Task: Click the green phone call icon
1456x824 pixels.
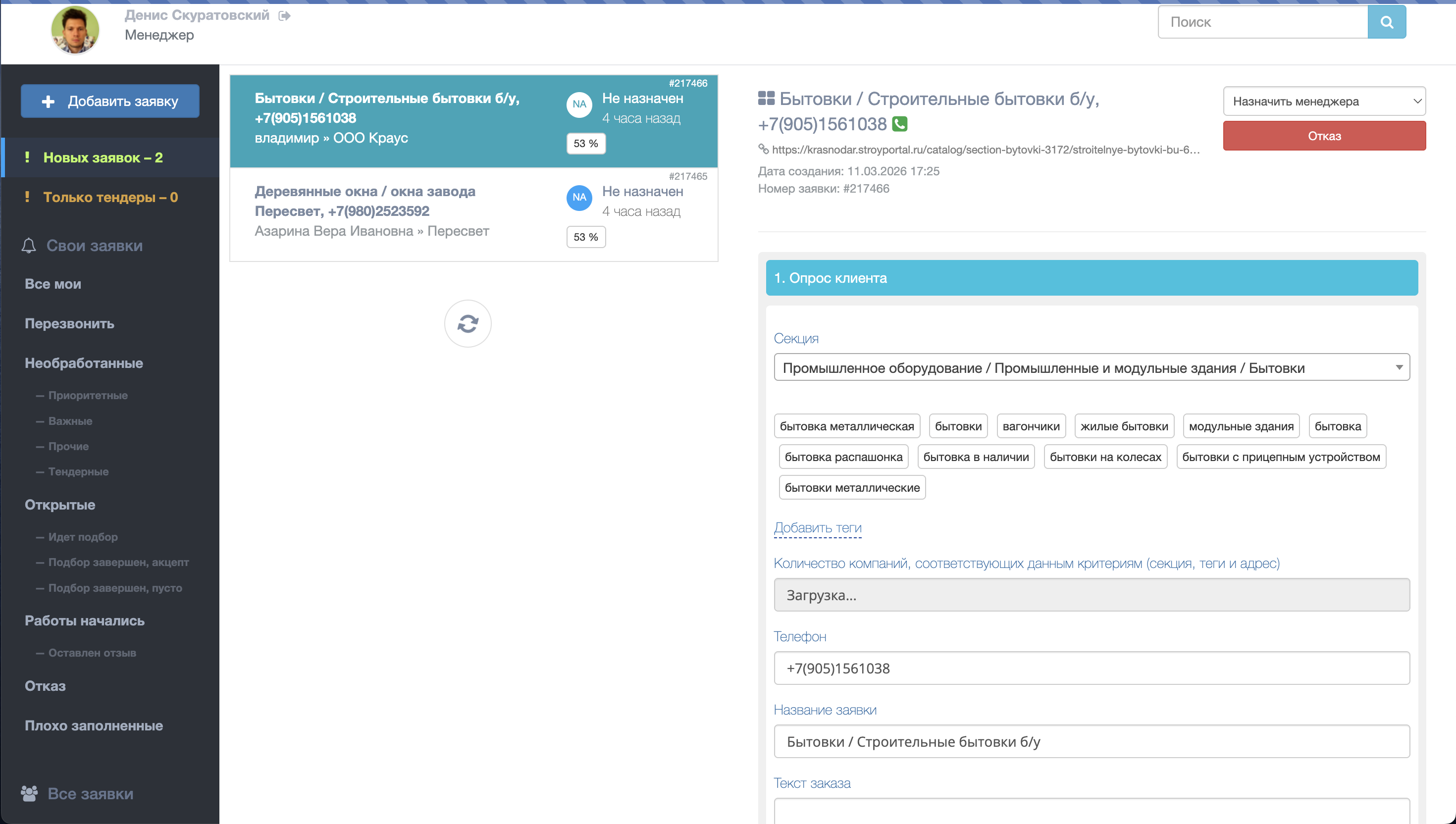Action: tap(899, 124)
